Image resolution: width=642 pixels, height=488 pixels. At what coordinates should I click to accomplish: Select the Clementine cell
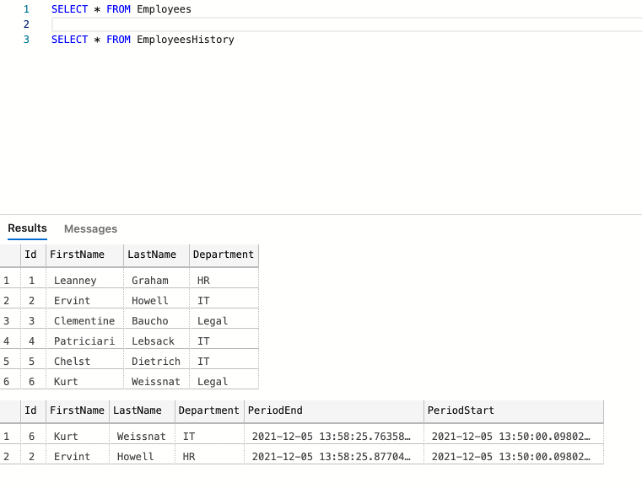pos(84,321)
